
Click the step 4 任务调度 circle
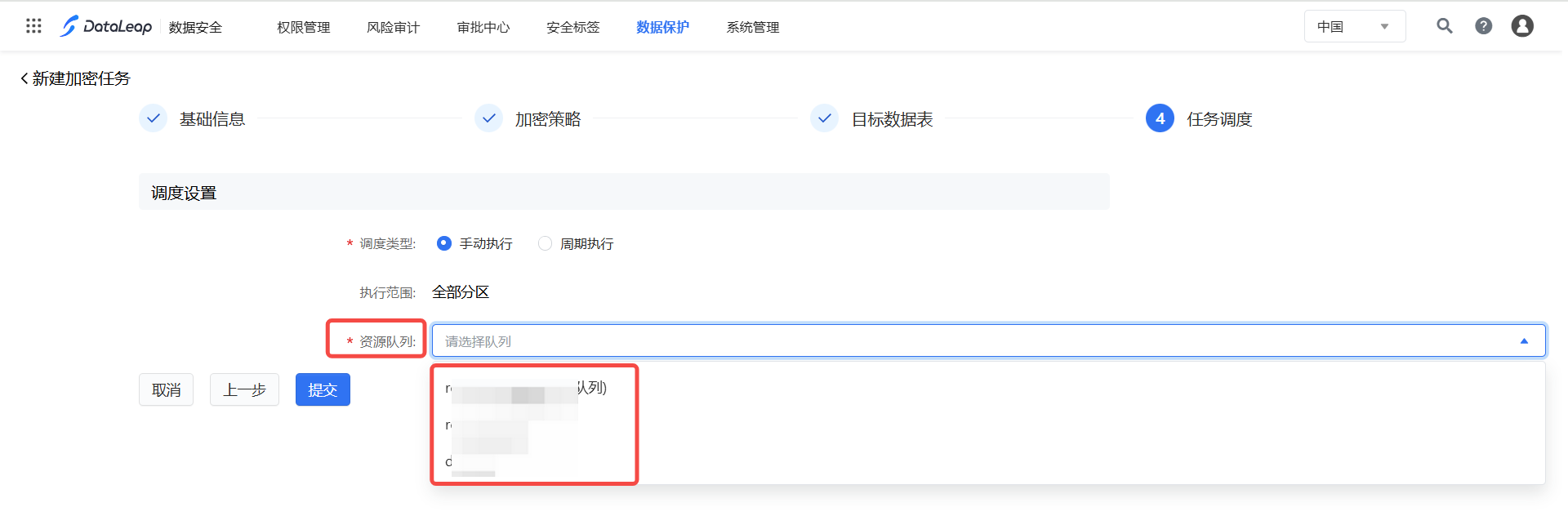[x=1160, y=118]
